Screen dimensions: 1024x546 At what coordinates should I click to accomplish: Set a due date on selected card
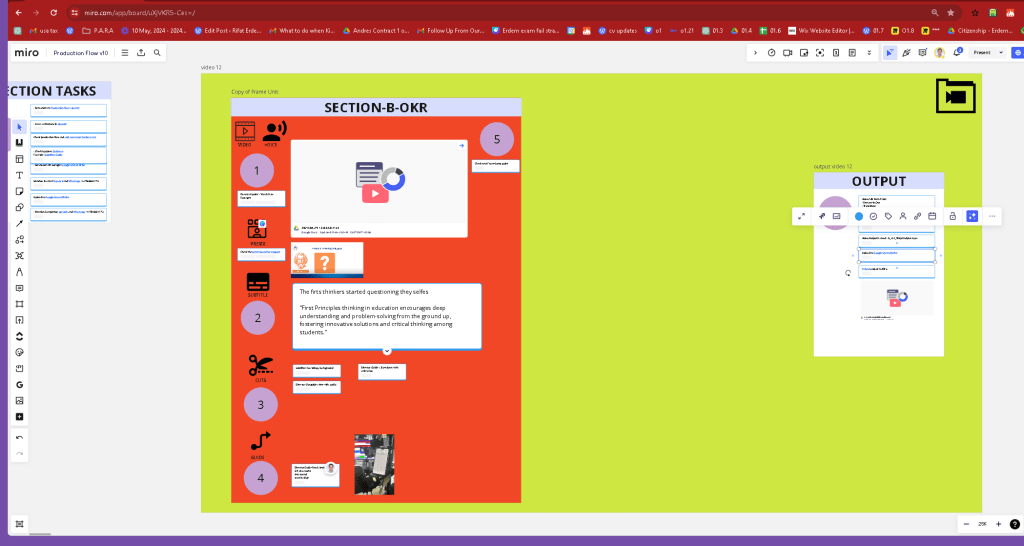click(x=932, y=216)
